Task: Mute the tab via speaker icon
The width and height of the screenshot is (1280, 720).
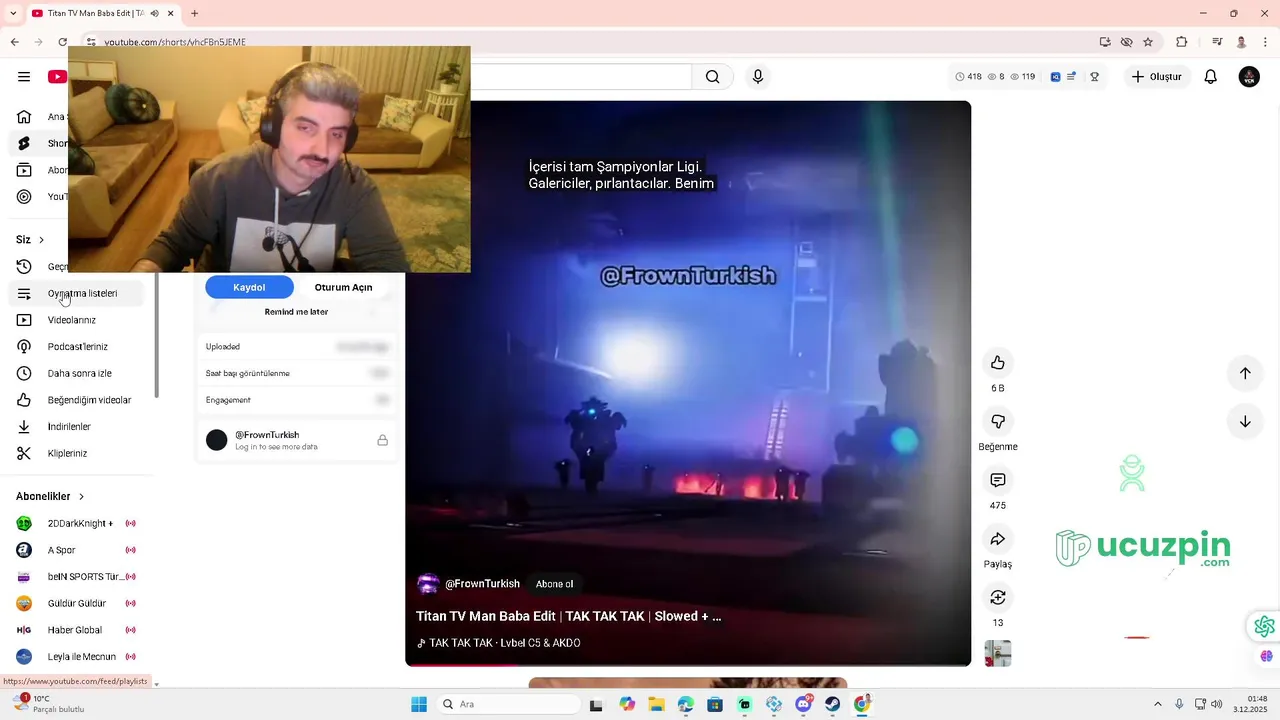Action: (154, 13)
